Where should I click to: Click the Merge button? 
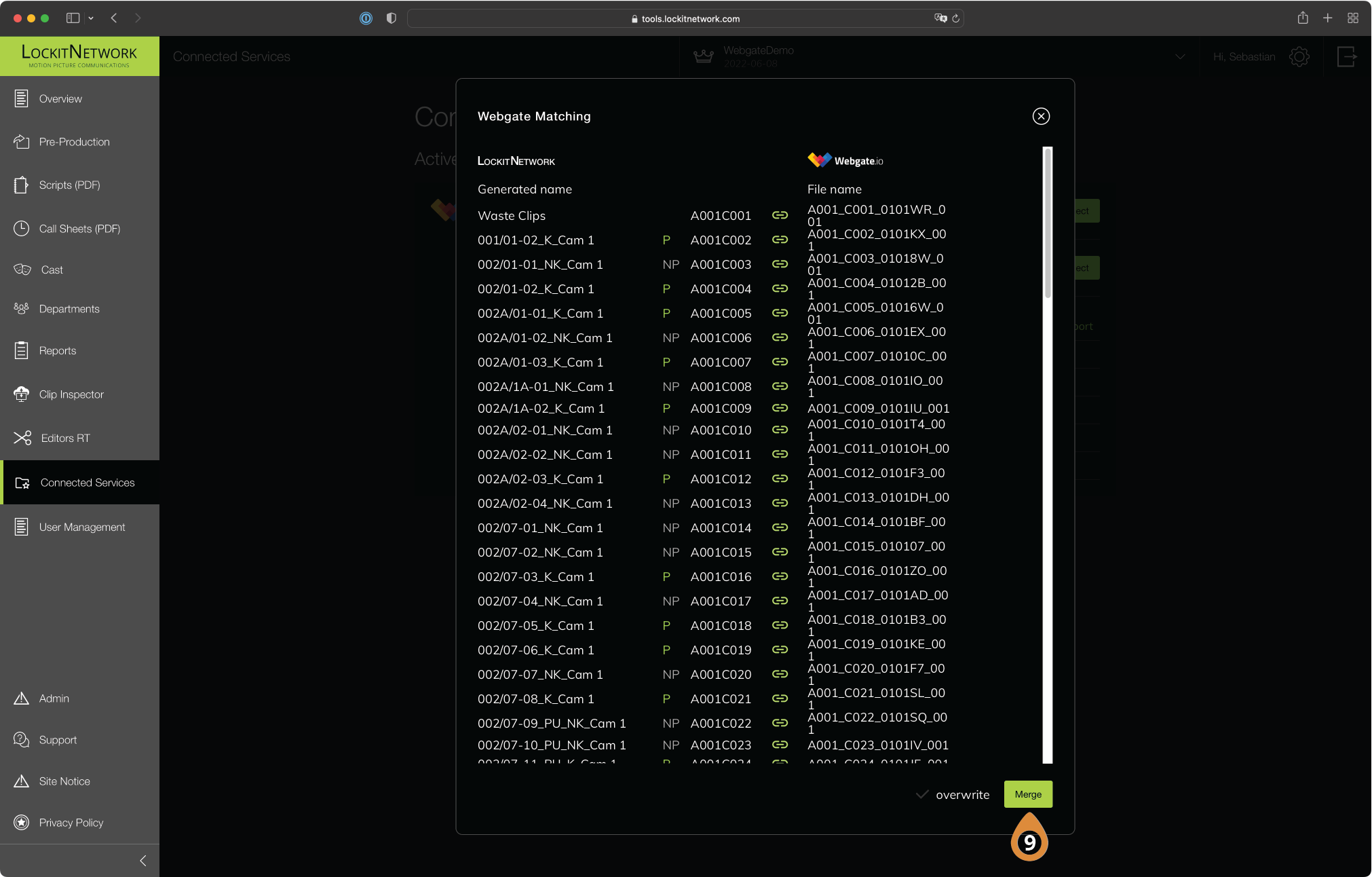coord(1028,794)
